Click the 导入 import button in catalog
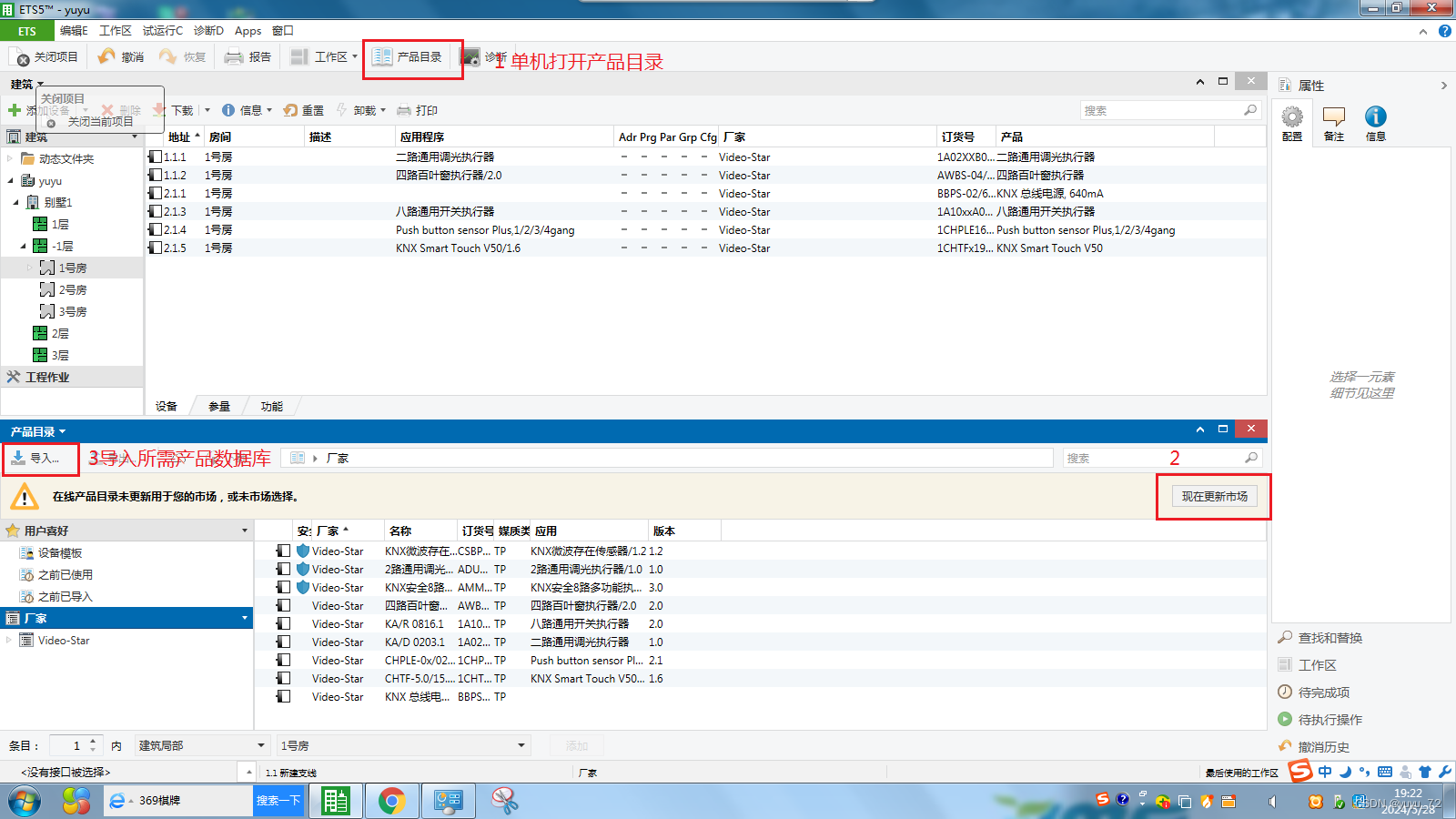Image resolution: width=1456 pixels, height=819 pixels. point(36,458)
